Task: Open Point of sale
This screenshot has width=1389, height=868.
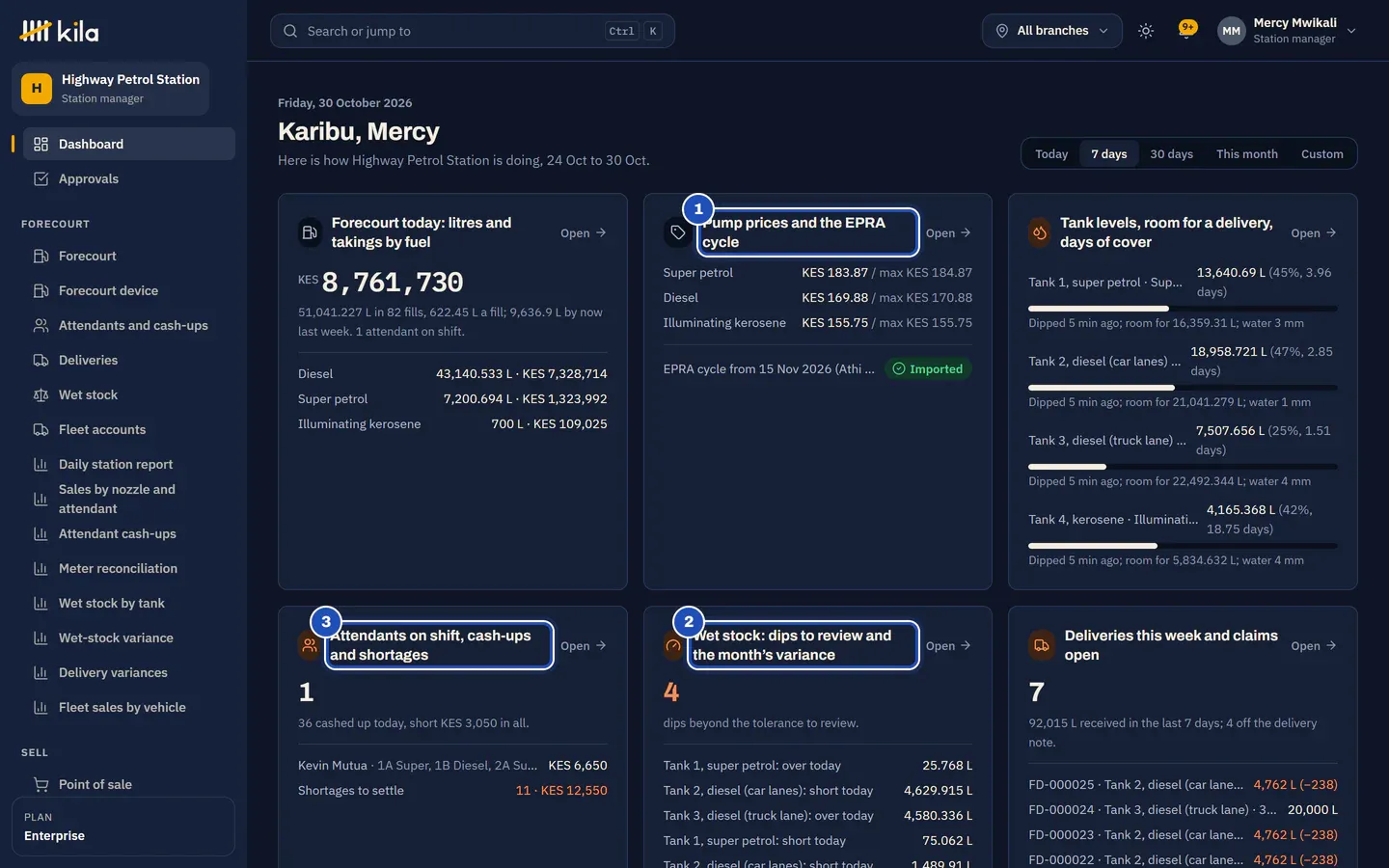Action: (129, 784)
